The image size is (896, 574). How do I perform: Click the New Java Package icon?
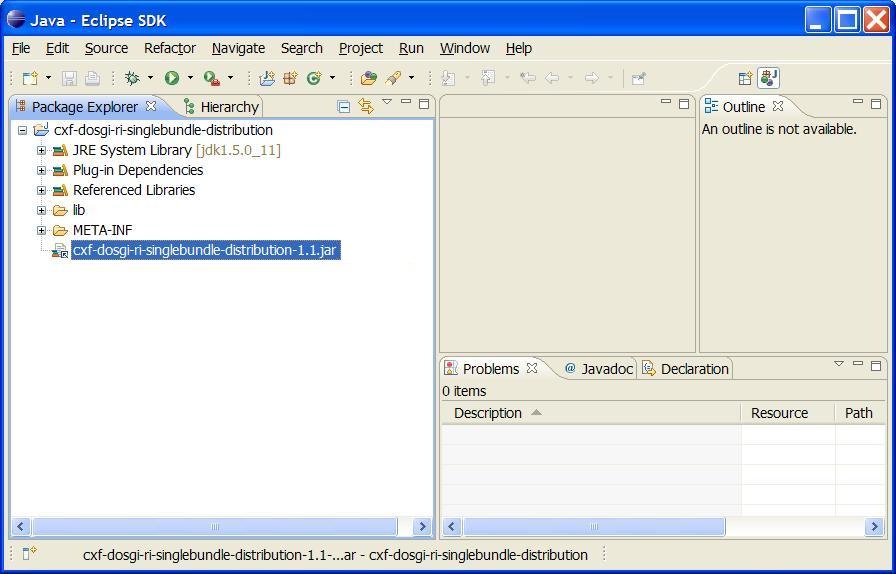(x=267, y=78)
